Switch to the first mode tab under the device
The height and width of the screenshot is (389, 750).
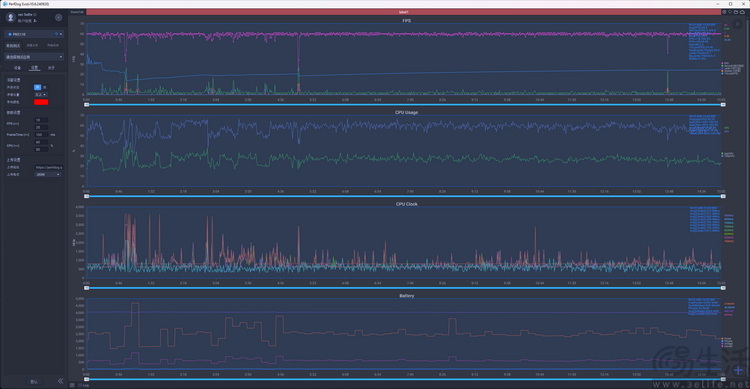pos(13,45)
